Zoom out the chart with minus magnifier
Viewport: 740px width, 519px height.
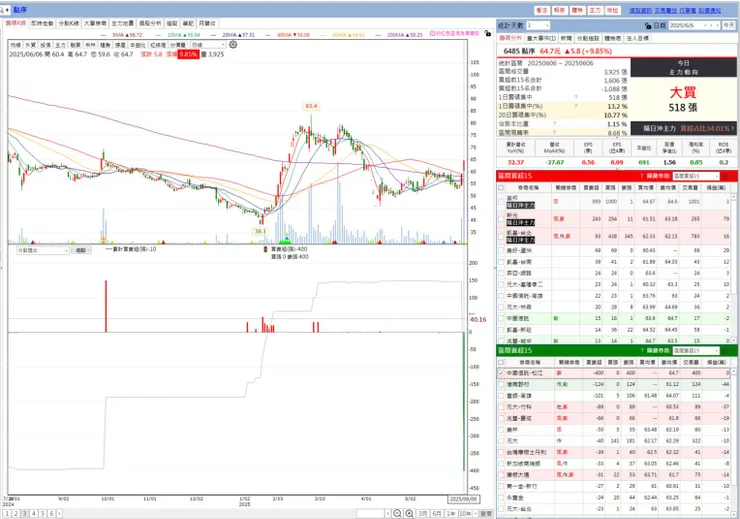397,513
